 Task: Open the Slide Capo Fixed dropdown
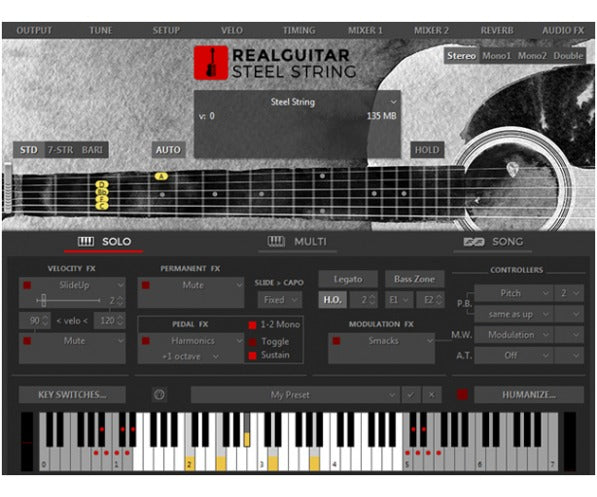(x=280, y=300)
